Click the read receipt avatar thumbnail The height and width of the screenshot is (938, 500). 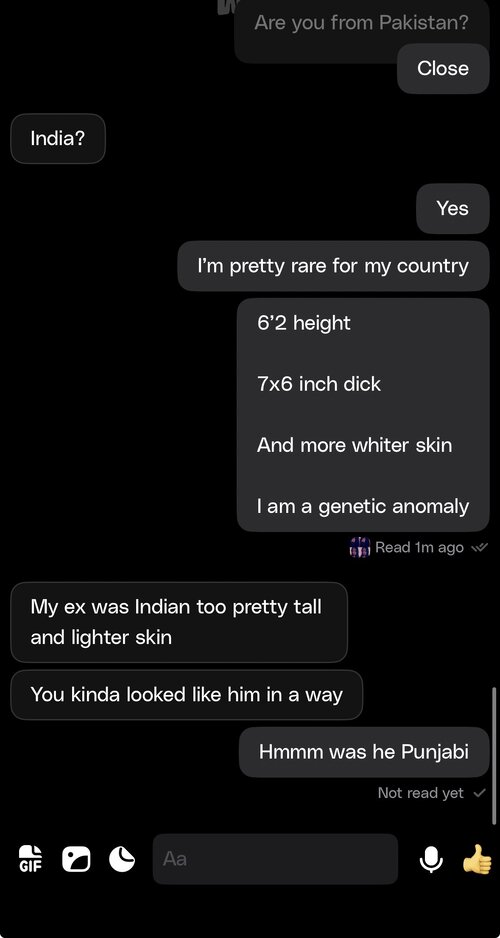tap(360, 547)
